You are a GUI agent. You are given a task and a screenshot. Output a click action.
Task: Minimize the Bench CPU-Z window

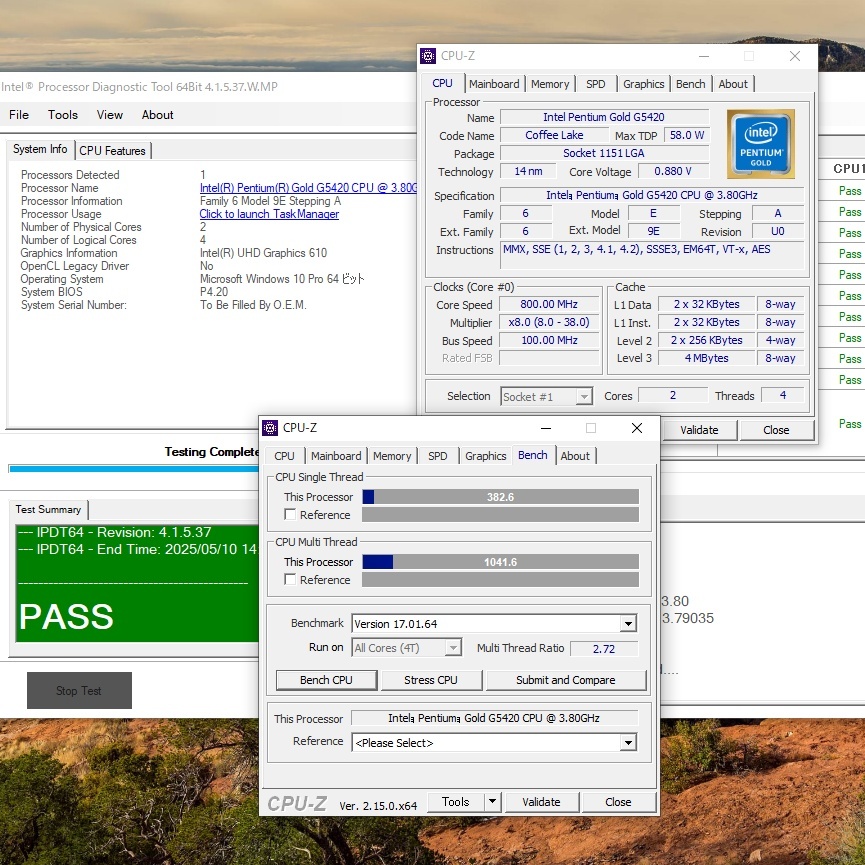click(546, 428)
